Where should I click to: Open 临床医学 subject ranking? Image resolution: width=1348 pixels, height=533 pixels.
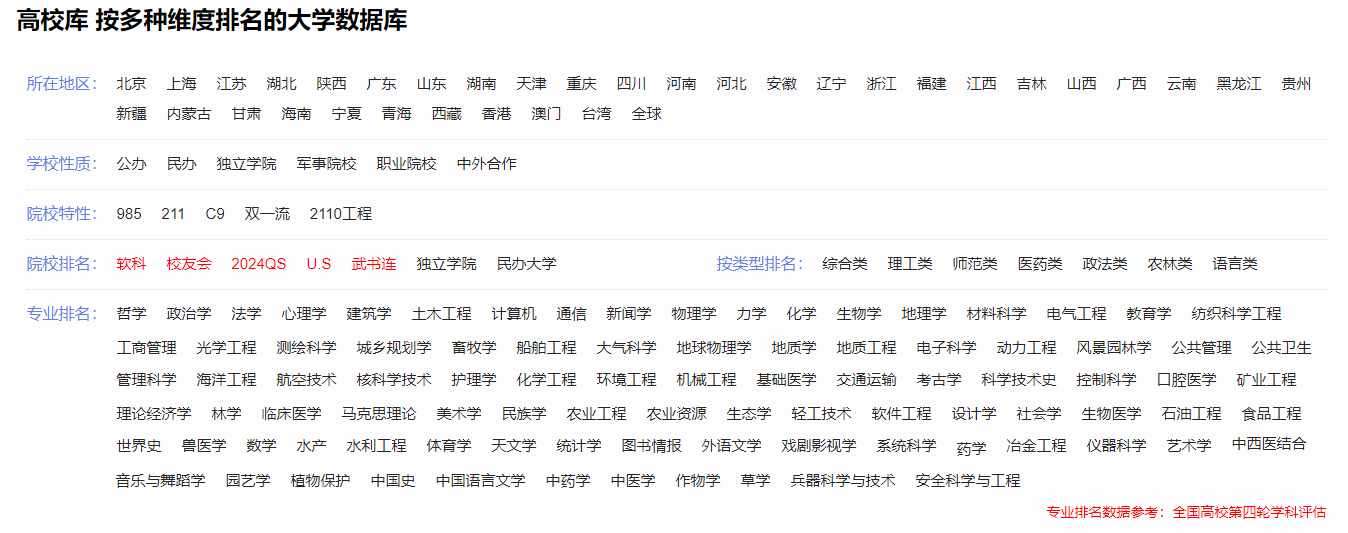(291, 414)
